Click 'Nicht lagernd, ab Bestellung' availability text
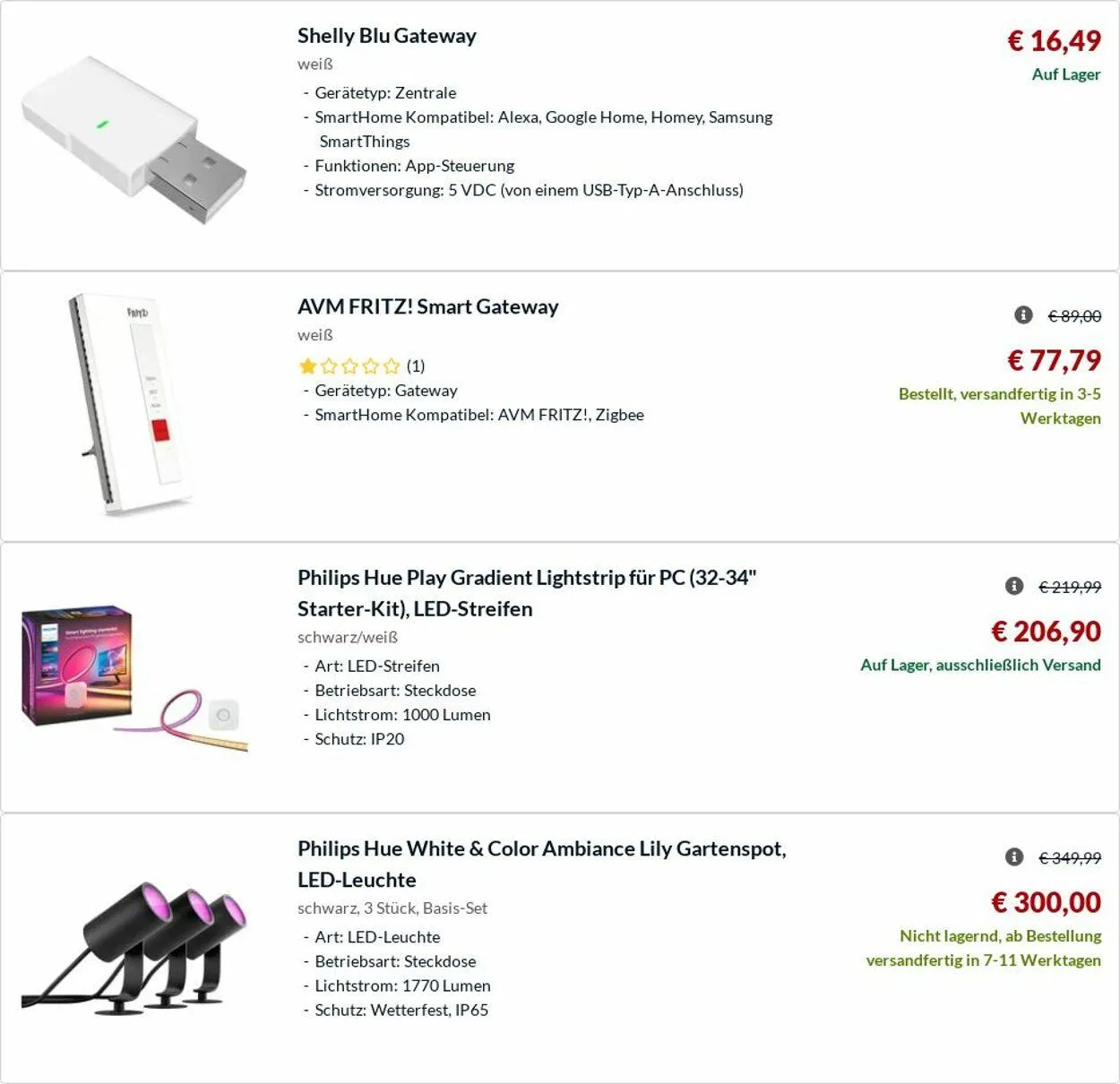This screenshot has width=1120, height=1084. pyautogui.click(x=1000, y=935)
